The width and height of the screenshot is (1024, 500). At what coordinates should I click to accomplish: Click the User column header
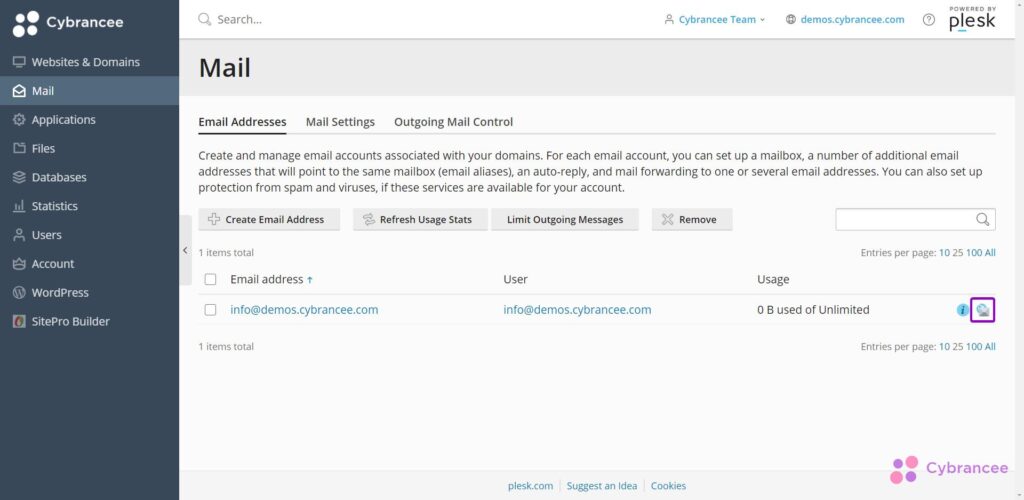(515, 279)
